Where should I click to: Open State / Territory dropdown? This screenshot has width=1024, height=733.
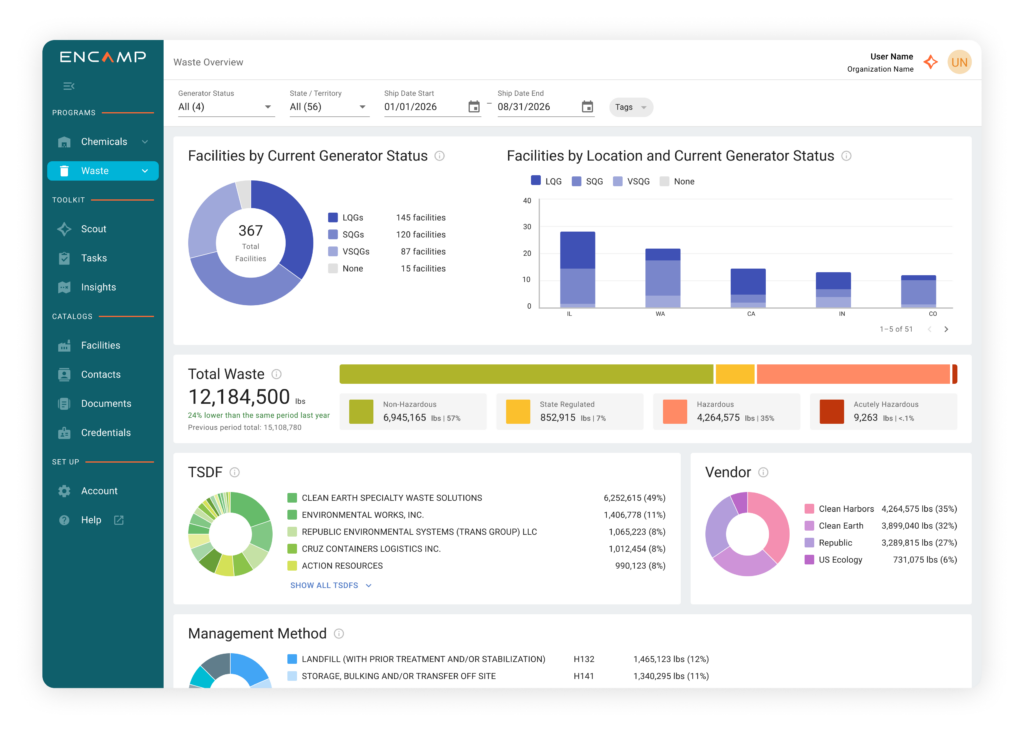[x=328, y=106]
